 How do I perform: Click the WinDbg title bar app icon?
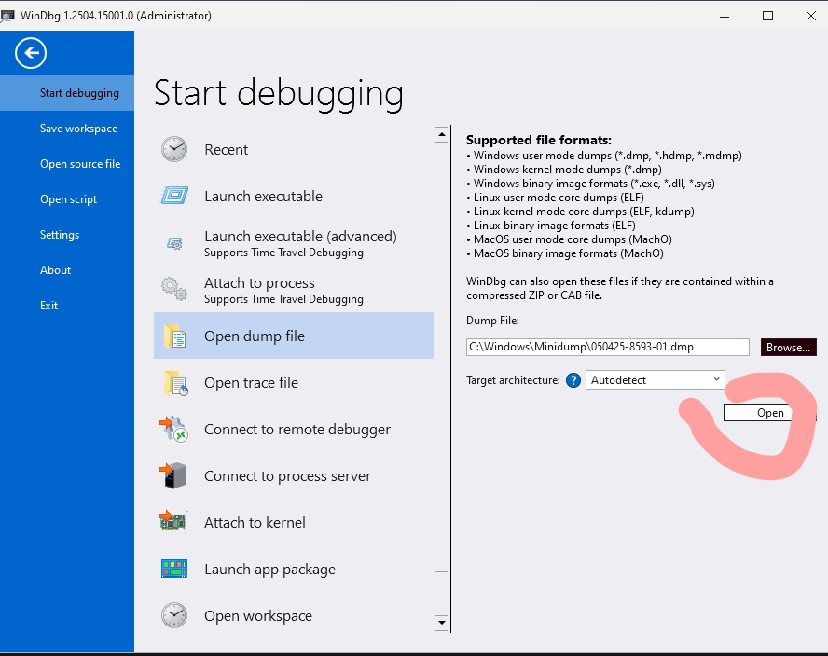tap(7, 15)
